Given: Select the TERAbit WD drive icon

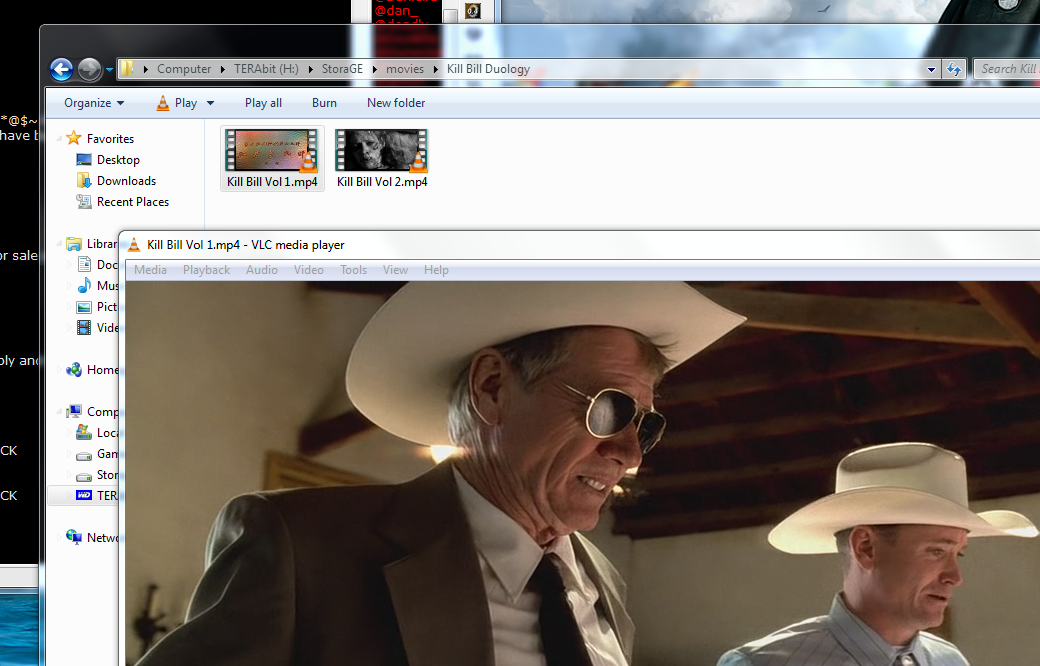Looking at the screenshot, I should point(84,496).
